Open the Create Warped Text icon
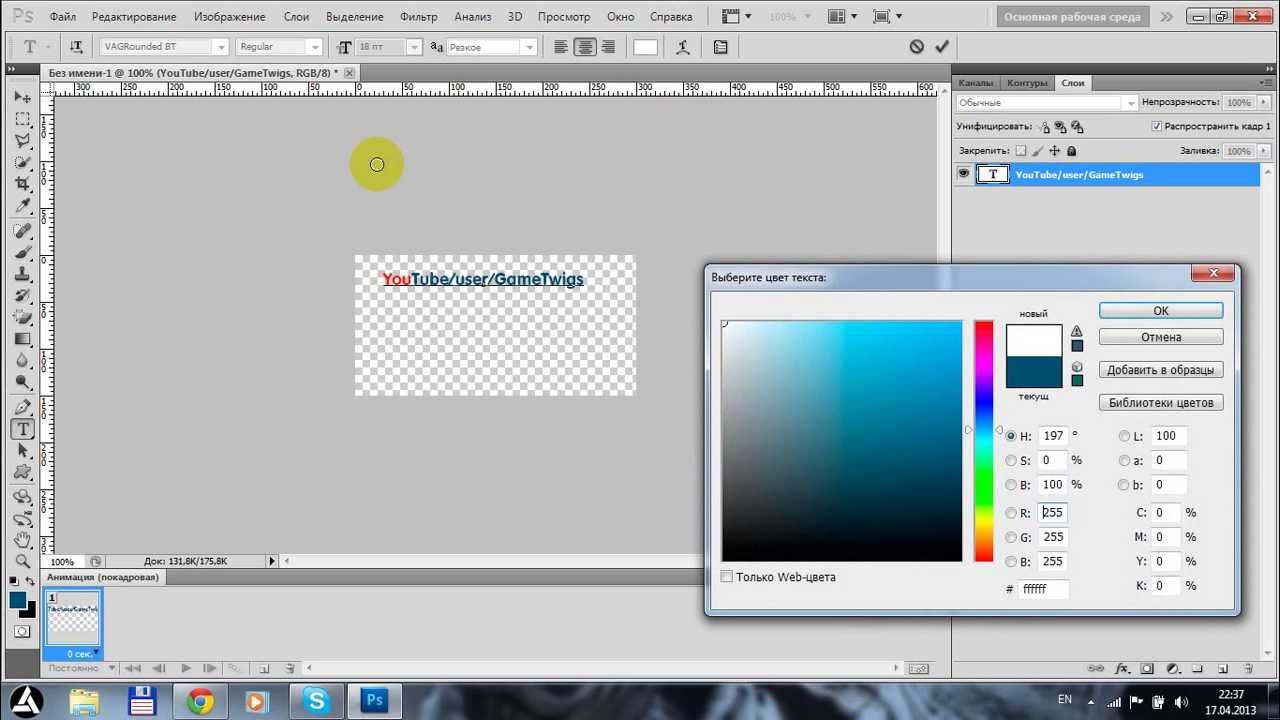This screenshot has height=720, width=1280. click(683, 47)
